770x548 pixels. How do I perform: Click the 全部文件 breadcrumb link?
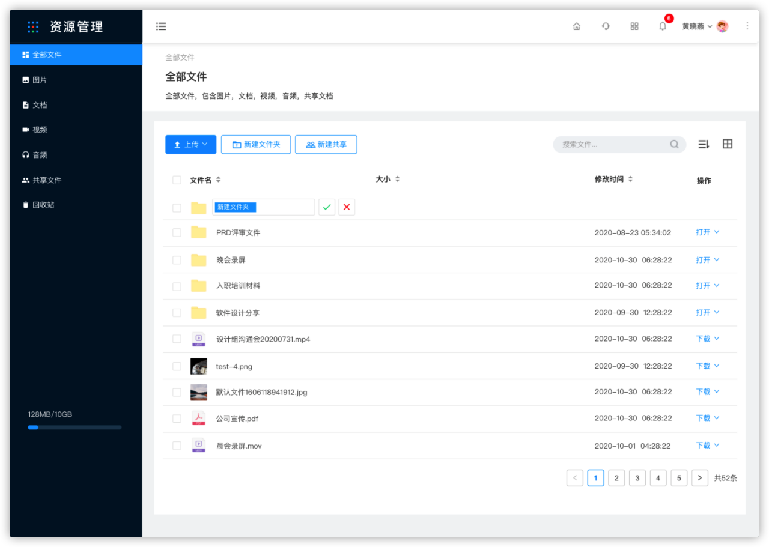tap(180, 57)
